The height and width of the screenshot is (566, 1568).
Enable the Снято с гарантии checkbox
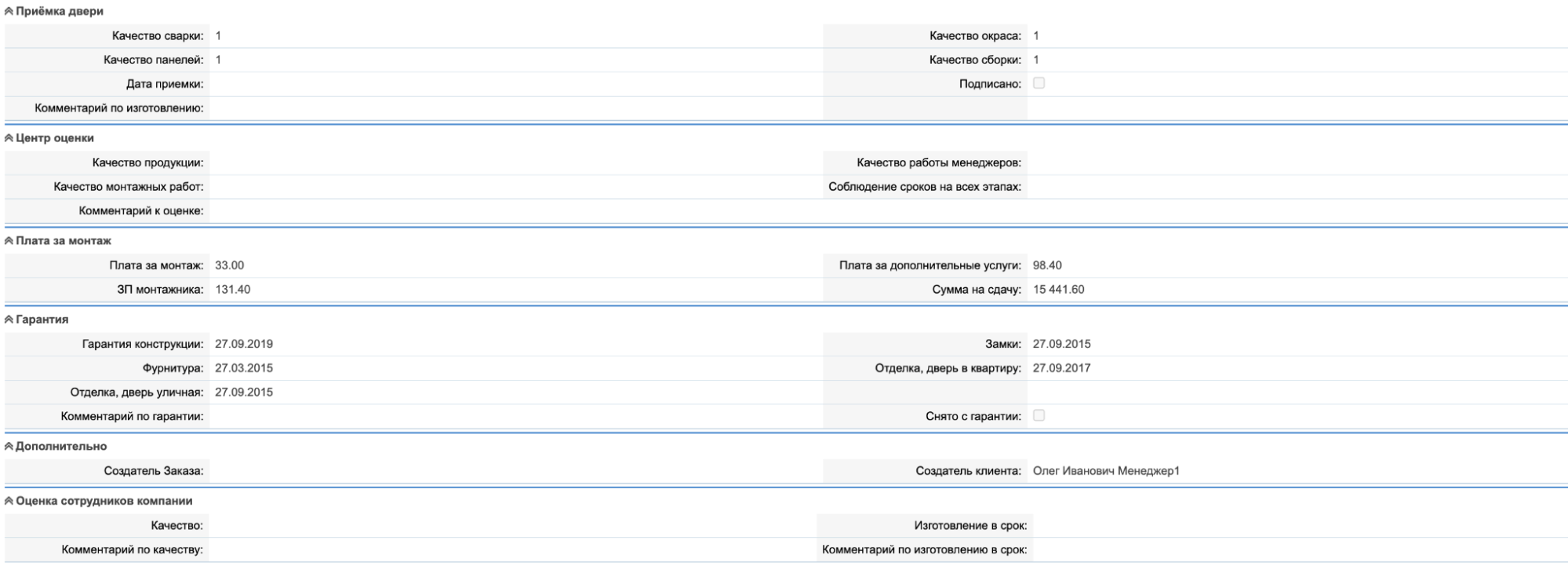[x=1039, y=415]
